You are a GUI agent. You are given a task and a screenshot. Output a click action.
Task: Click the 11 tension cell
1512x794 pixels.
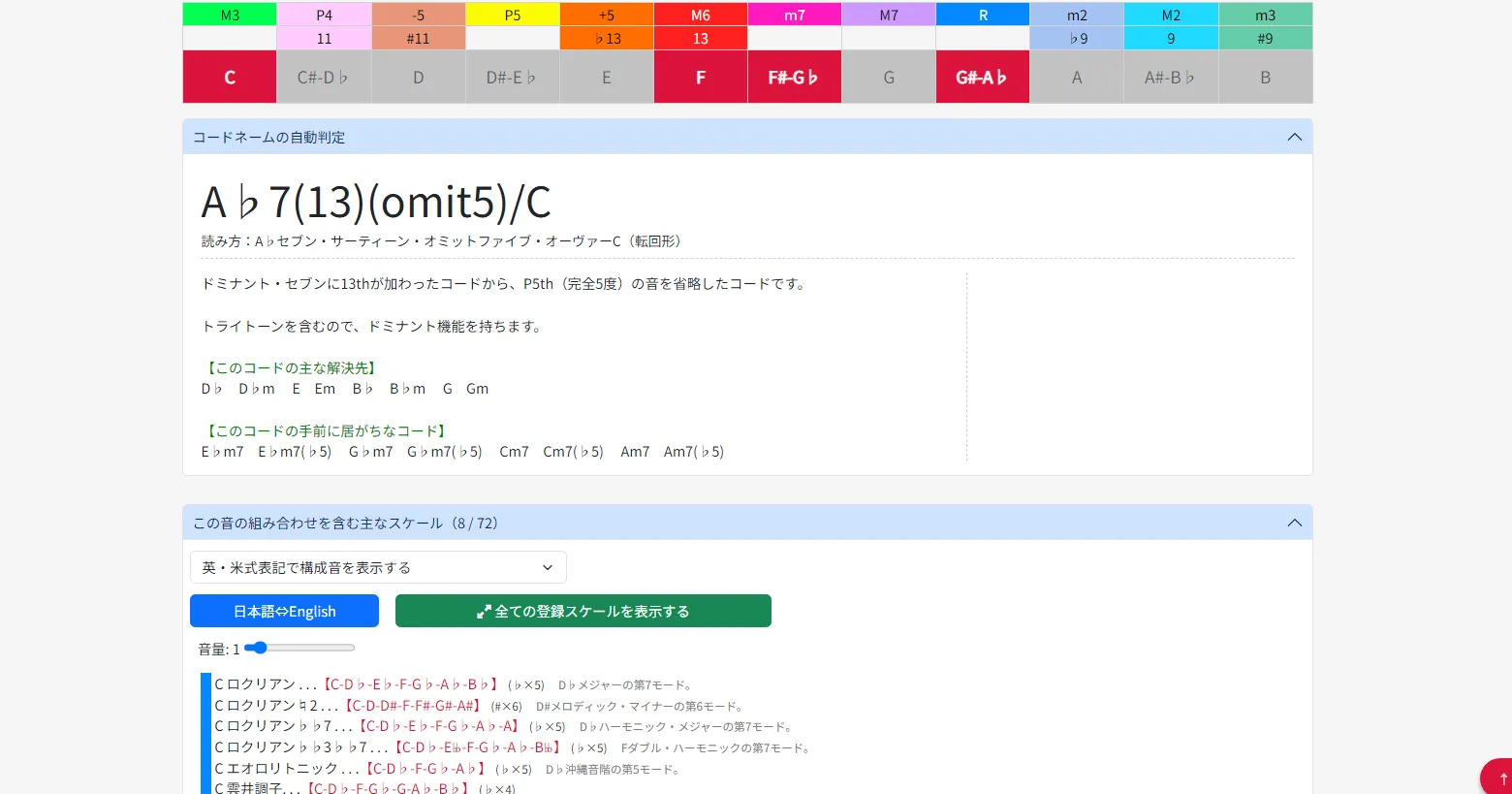(x=324, y=38)
